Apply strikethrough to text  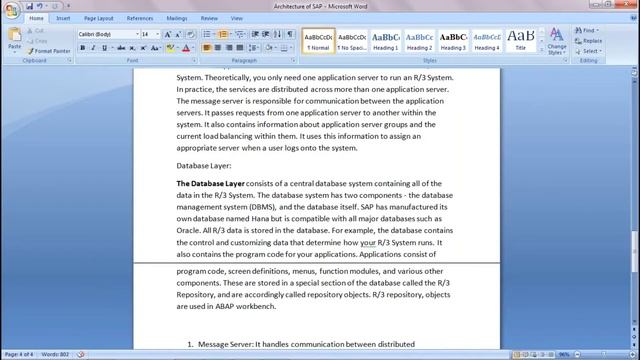pyautogui.click(x=121, y=48)
